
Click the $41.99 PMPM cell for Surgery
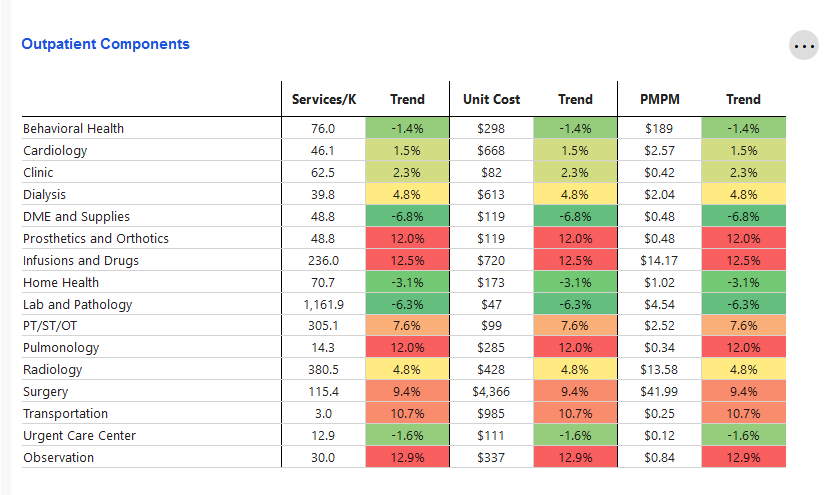click(x=659, y=392)
